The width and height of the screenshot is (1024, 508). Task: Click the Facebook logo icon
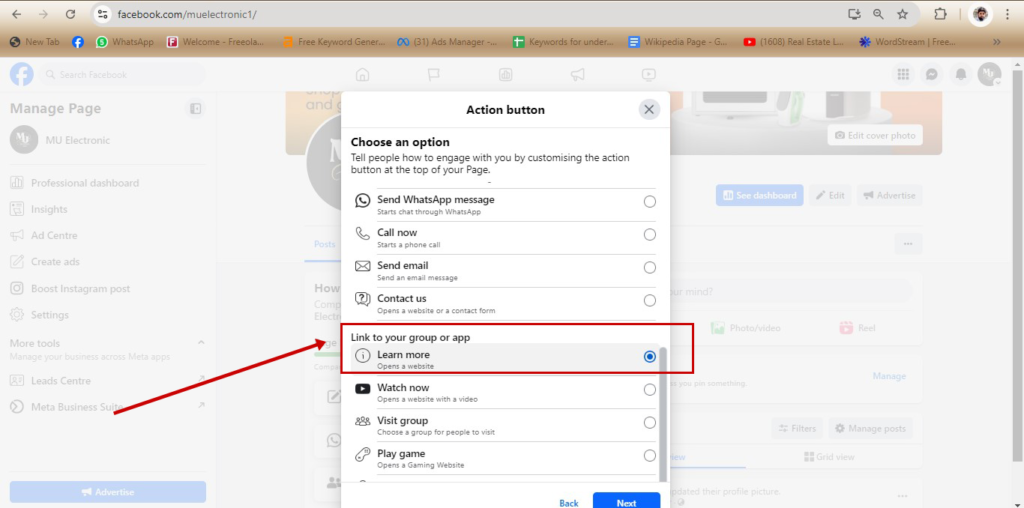pos(22,74)
